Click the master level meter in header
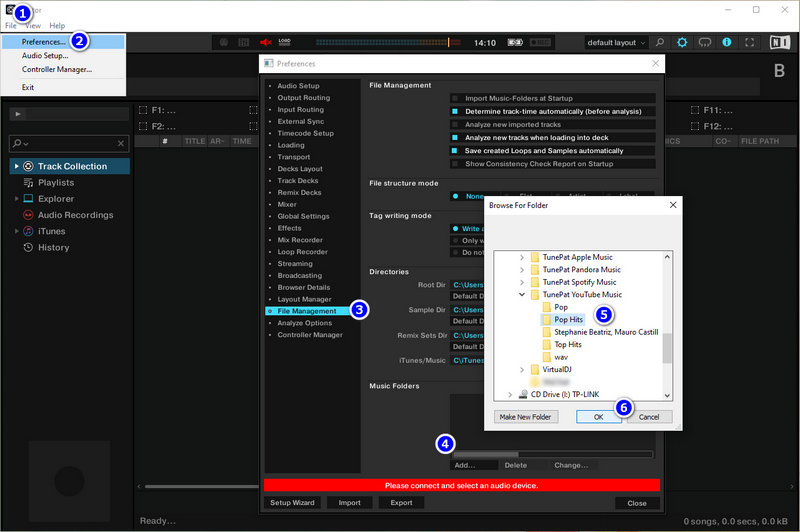Screen dimensions: 800x532 click(x=389, y=42)
